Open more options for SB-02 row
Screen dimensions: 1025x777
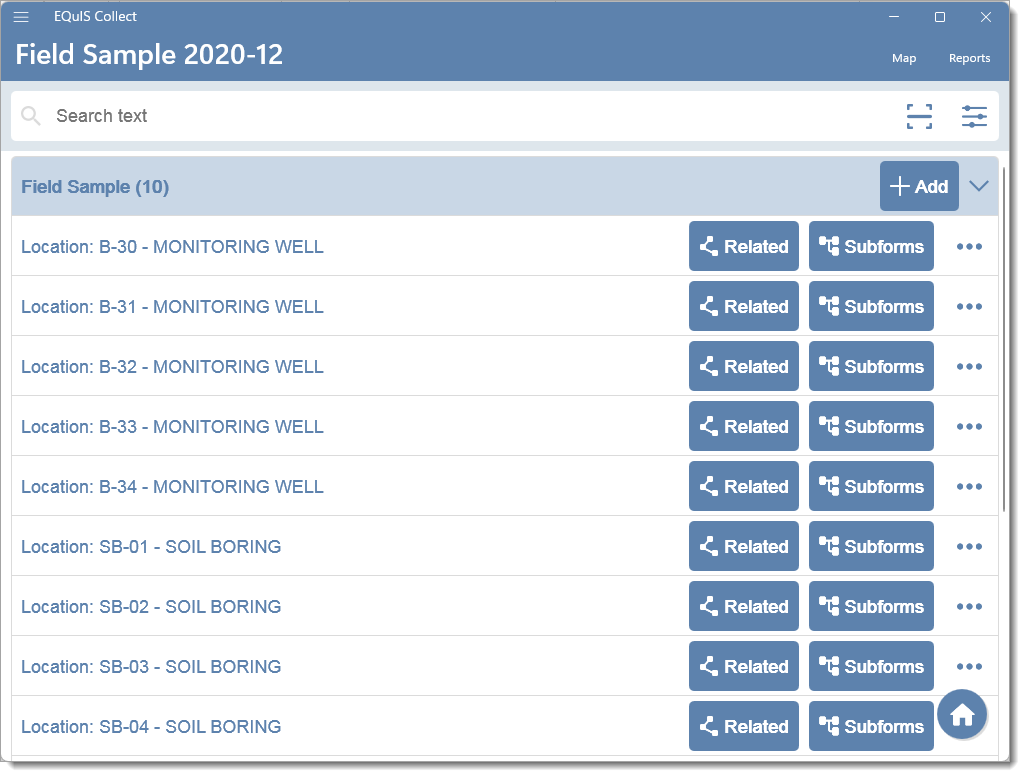[x=969, y=606]
